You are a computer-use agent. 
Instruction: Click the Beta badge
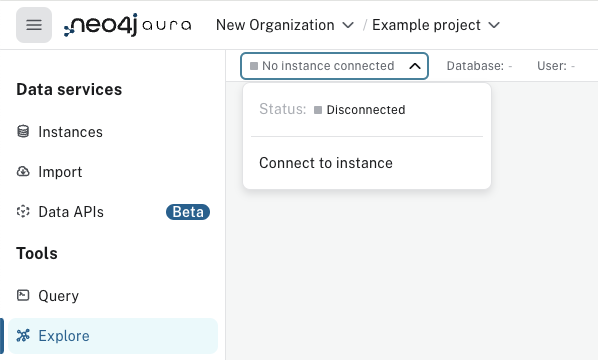point(188,212)
